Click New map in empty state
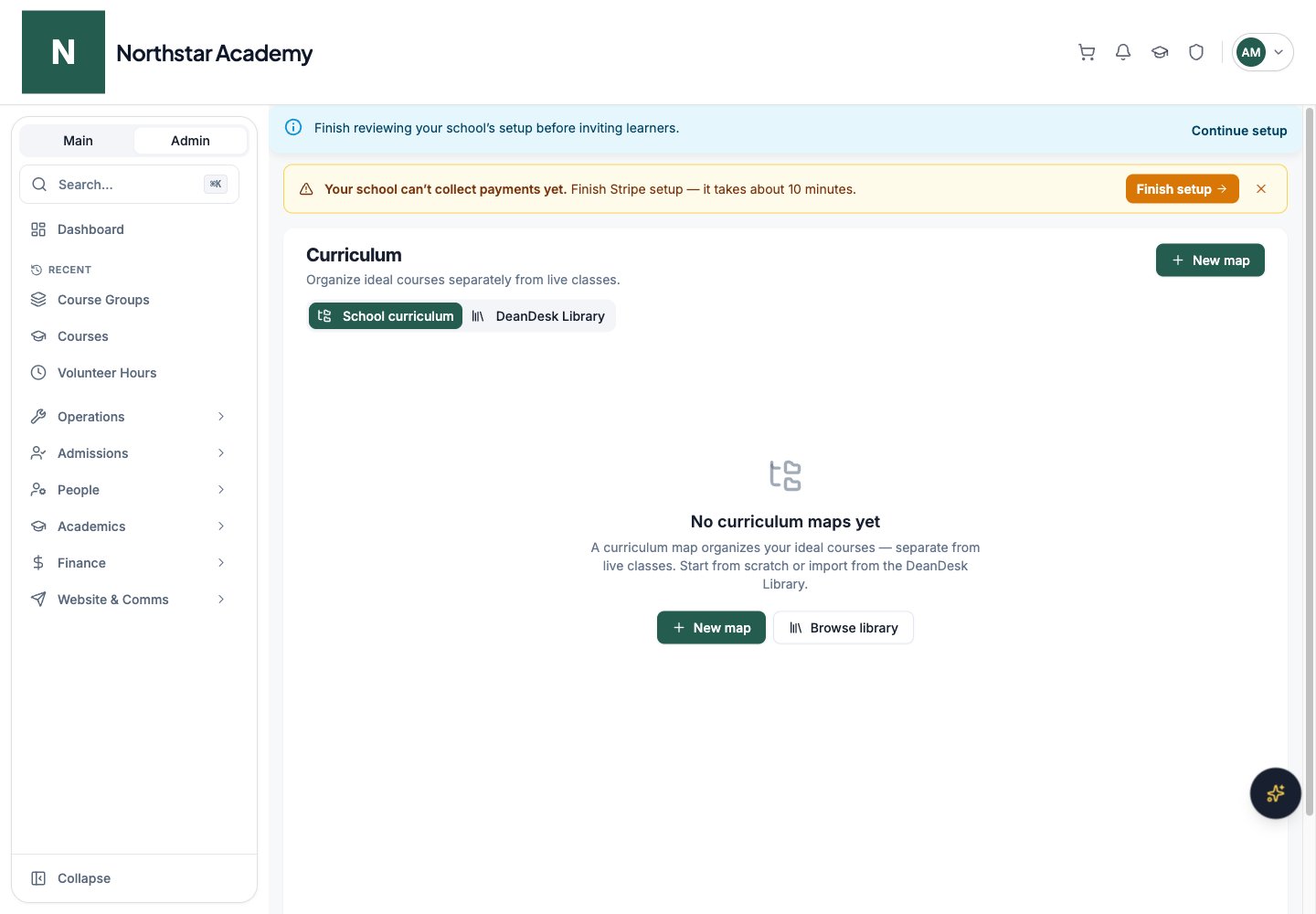Viewport: 1316px width, 914px height. point(711,628)
